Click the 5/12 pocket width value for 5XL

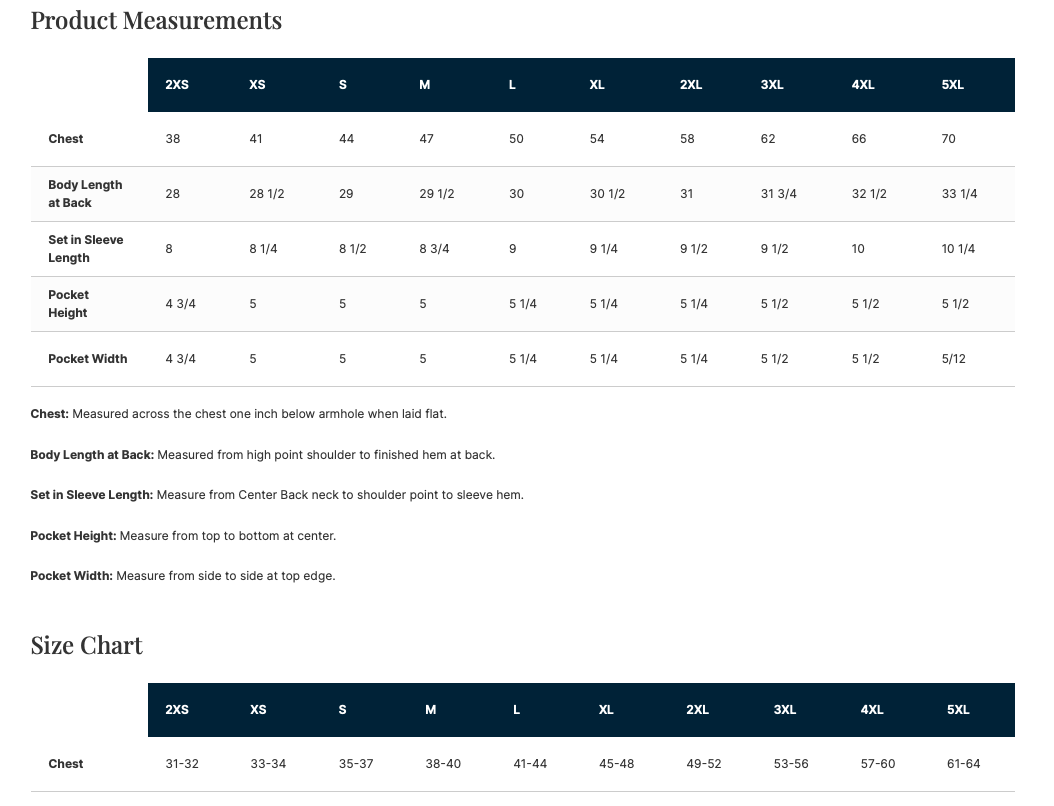click(954, 359)
